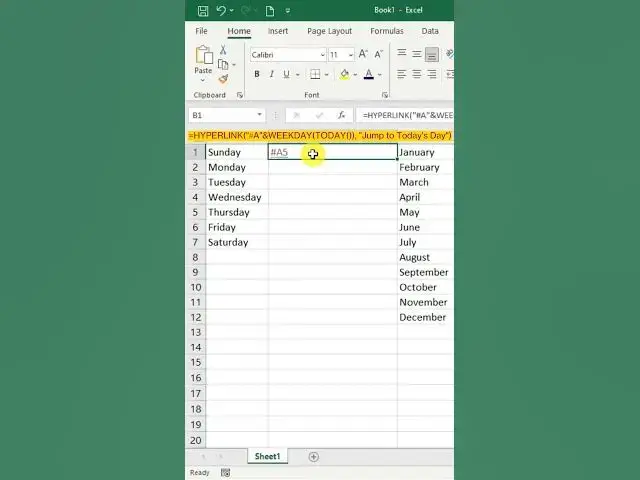This screenshot has height=480, width=640.
Task: Select the row 5 header
Action: (x=195, y=212)
